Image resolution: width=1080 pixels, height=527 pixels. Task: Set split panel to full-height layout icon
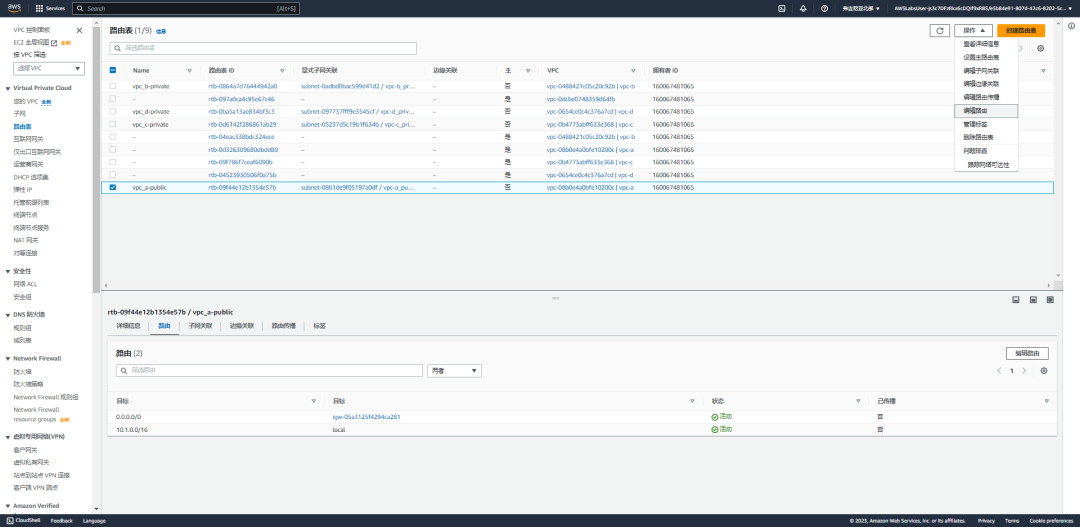point(1050,300)
